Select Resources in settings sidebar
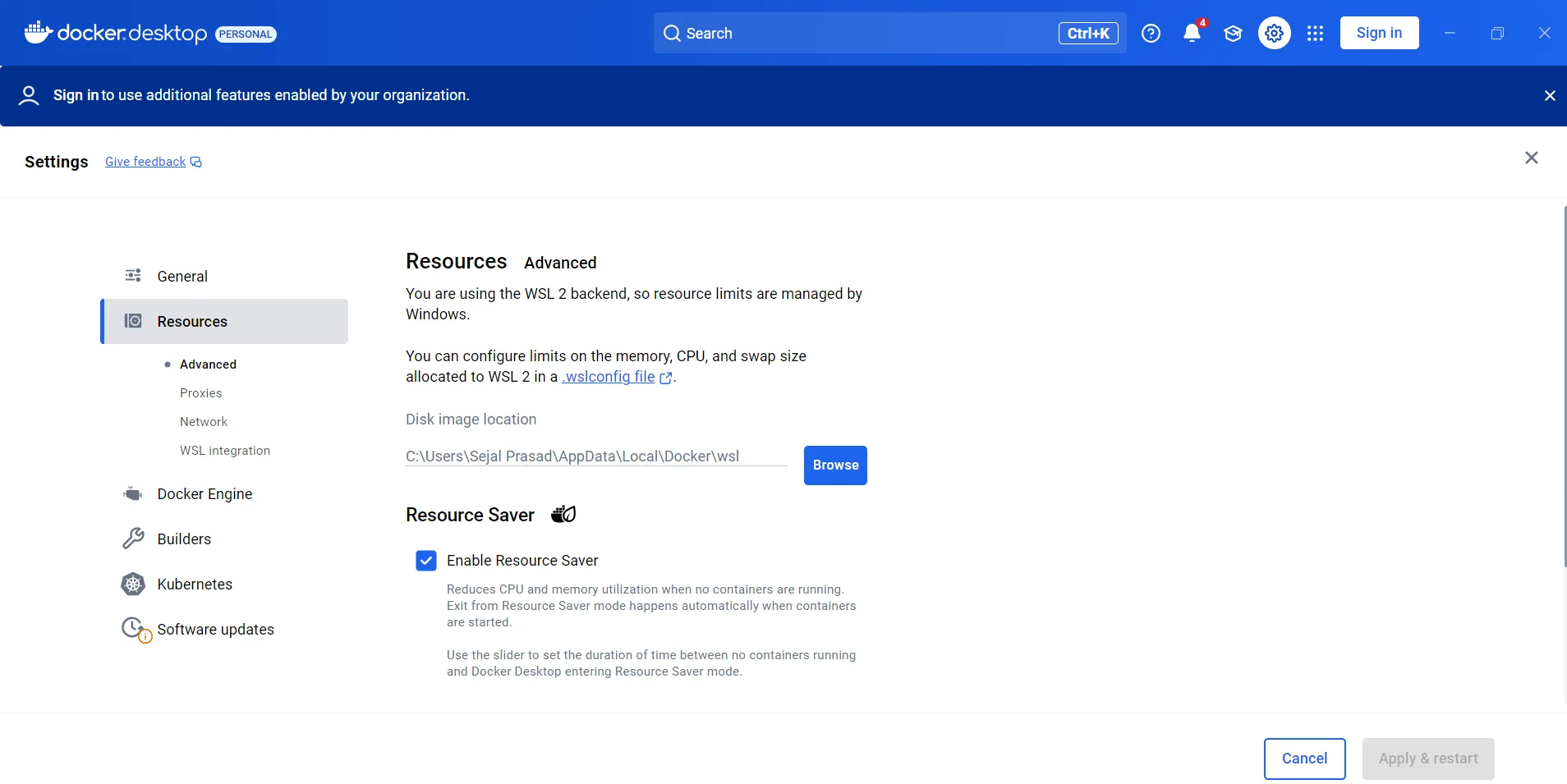Viewport: 1567px width, 784px height. coord(224,321)
